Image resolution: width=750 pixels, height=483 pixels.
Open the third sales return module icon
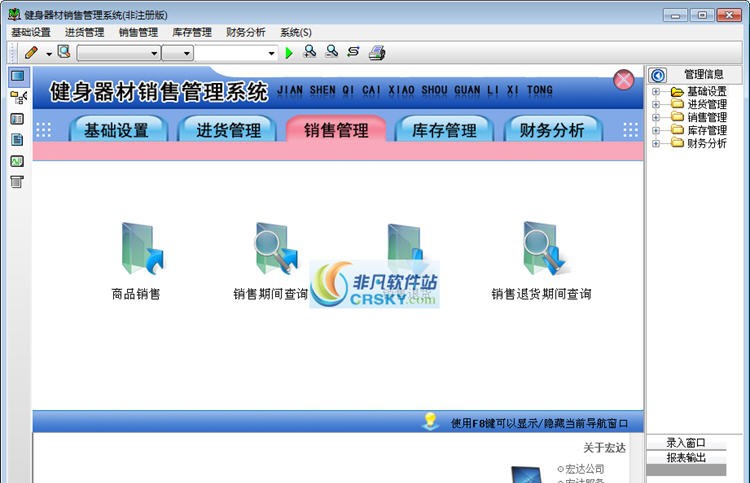click(x=408, y=248)
